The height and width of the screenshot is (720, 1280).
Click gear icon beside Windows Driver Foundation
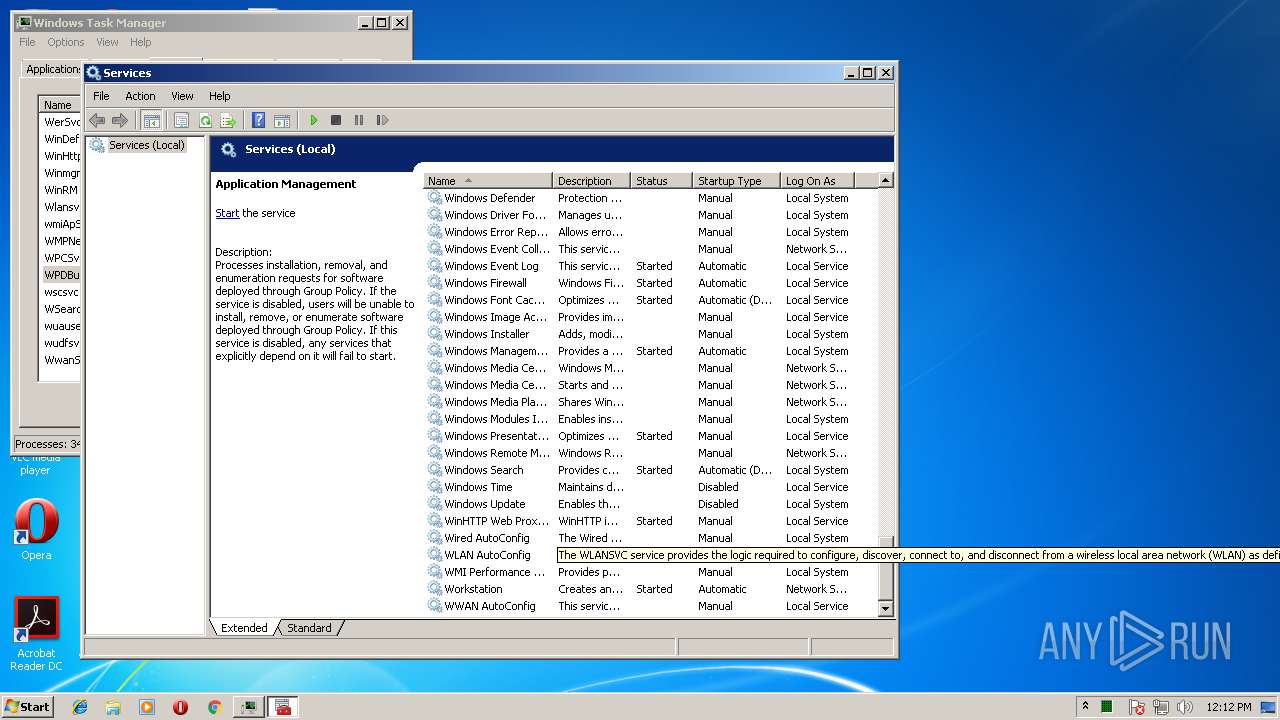[x=435, y=215]
